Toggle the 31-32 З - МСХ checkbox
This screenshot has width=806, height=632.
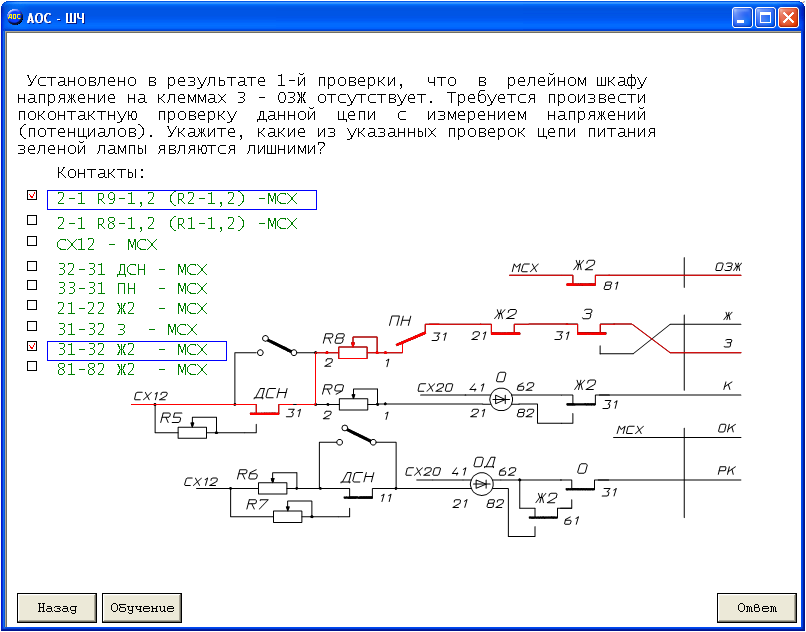(32, 326)
